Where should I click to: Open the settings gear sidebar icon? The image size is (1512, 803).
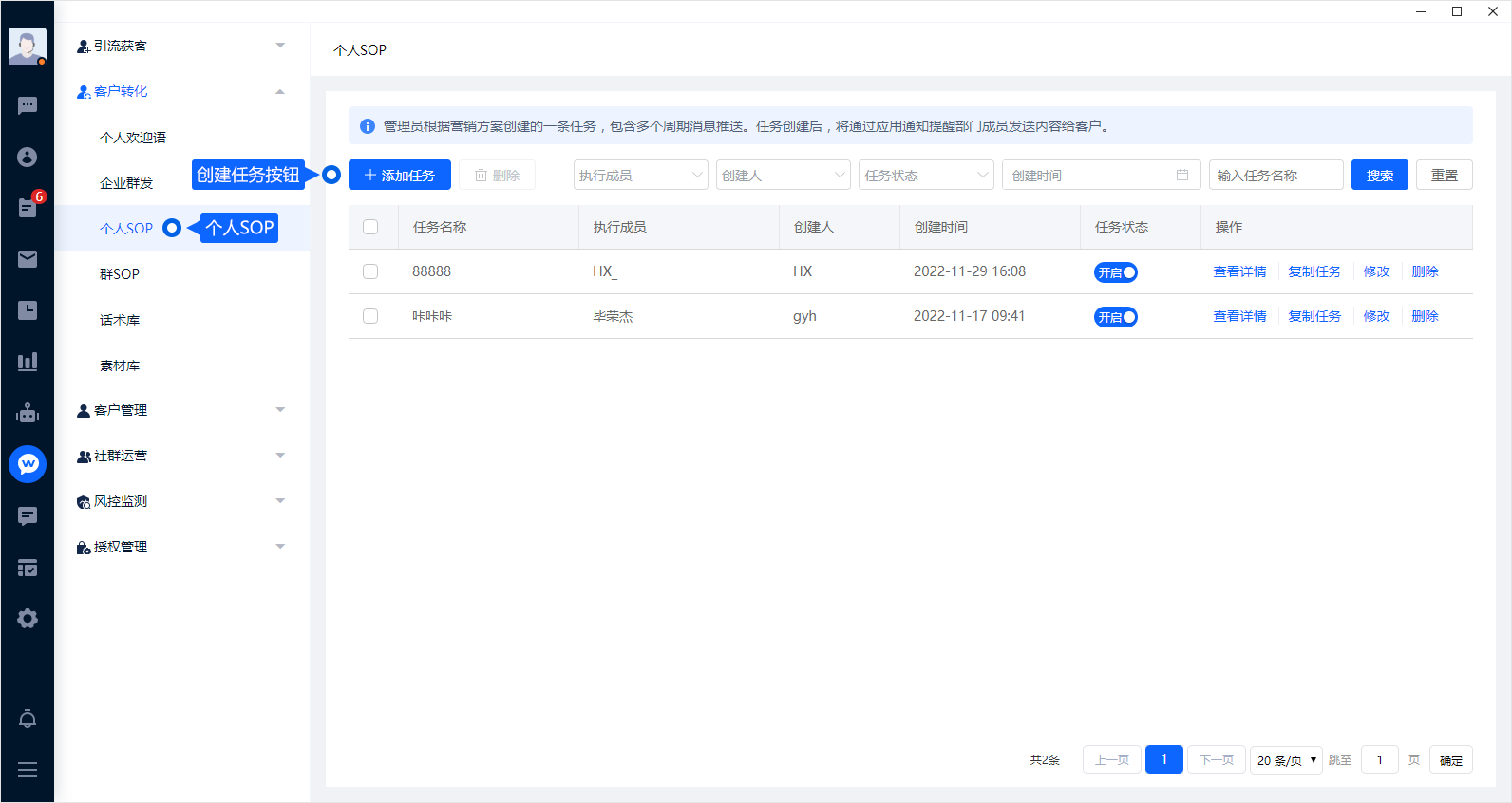point(28,619)
